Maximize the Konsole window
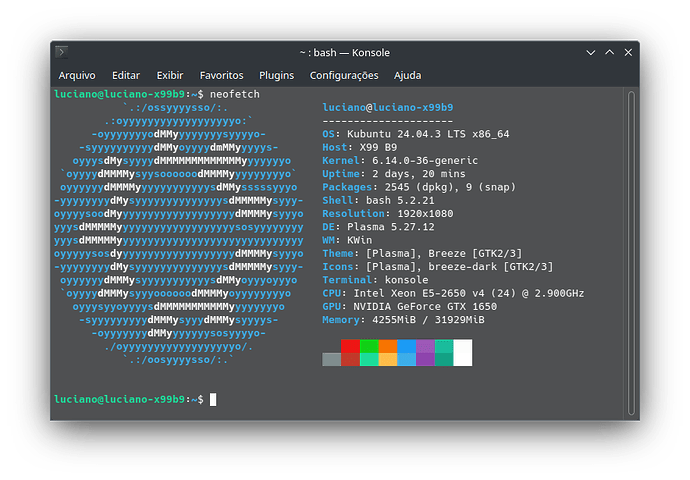The width and height of the screenshot is (690, 480). click(608, 52)
